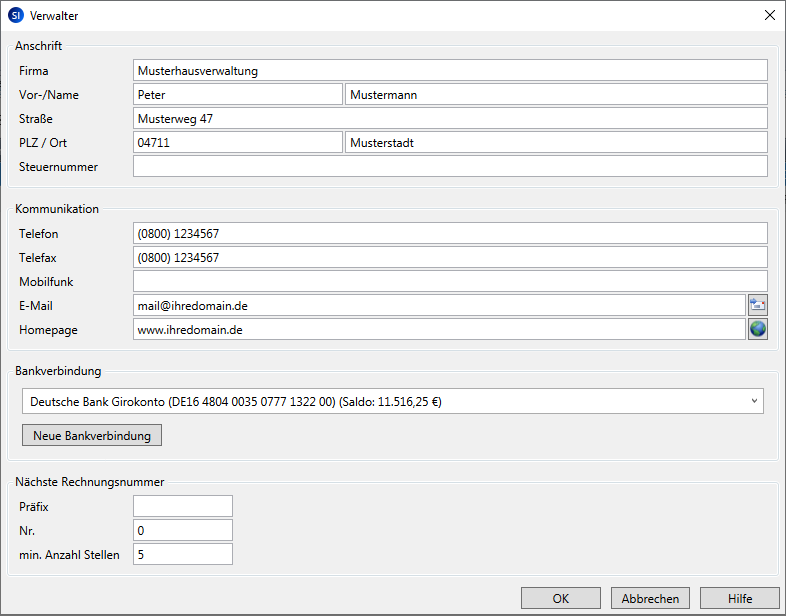
Task: Open Hilfe for this dialog
Action: (x=740, y=598)
